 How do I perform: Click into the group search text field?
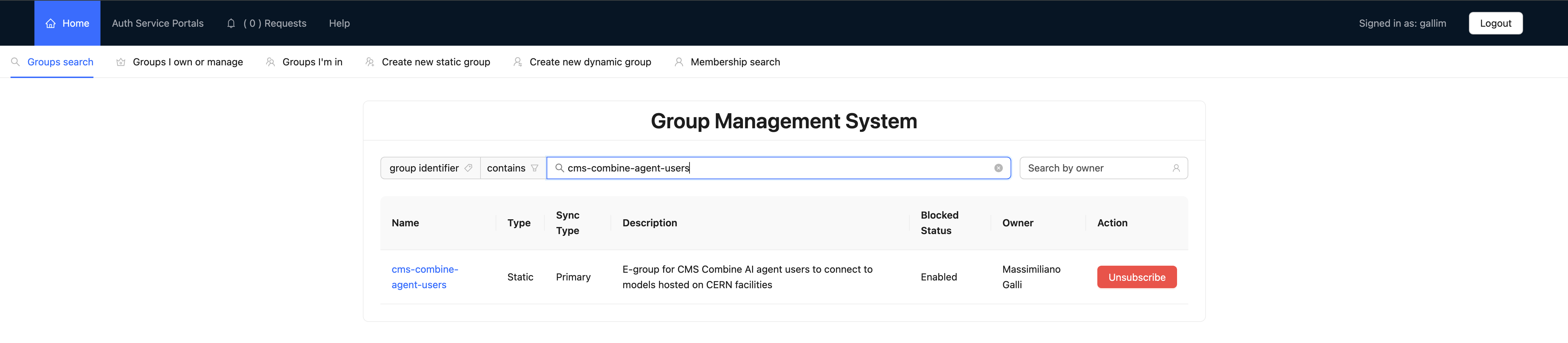(778, 168)
